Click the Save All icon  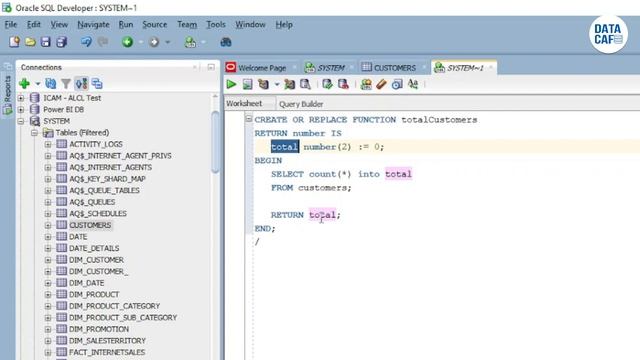(62, 42)
